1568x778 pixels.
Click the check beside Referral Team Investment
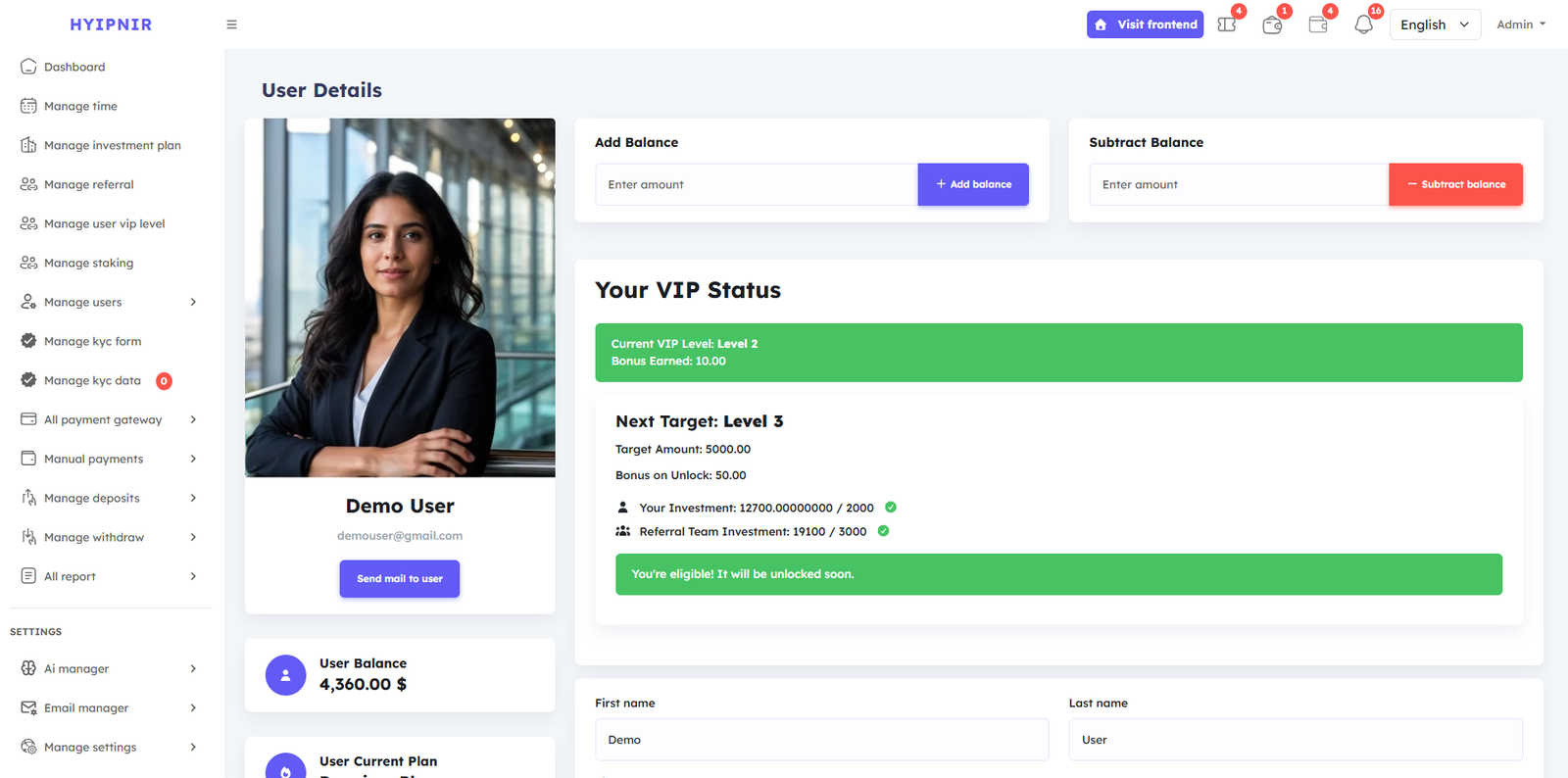881,531
